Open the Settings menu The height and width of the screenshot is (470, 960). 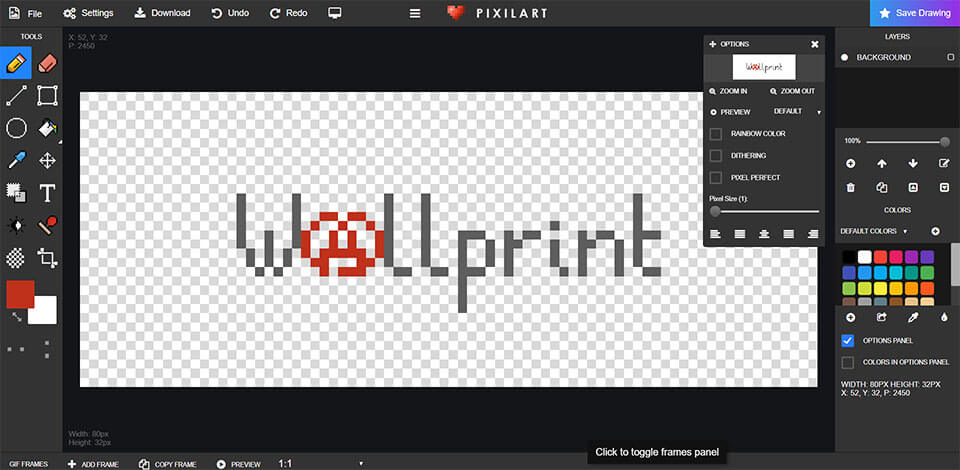pyautogui.click(x=88, y=13)
